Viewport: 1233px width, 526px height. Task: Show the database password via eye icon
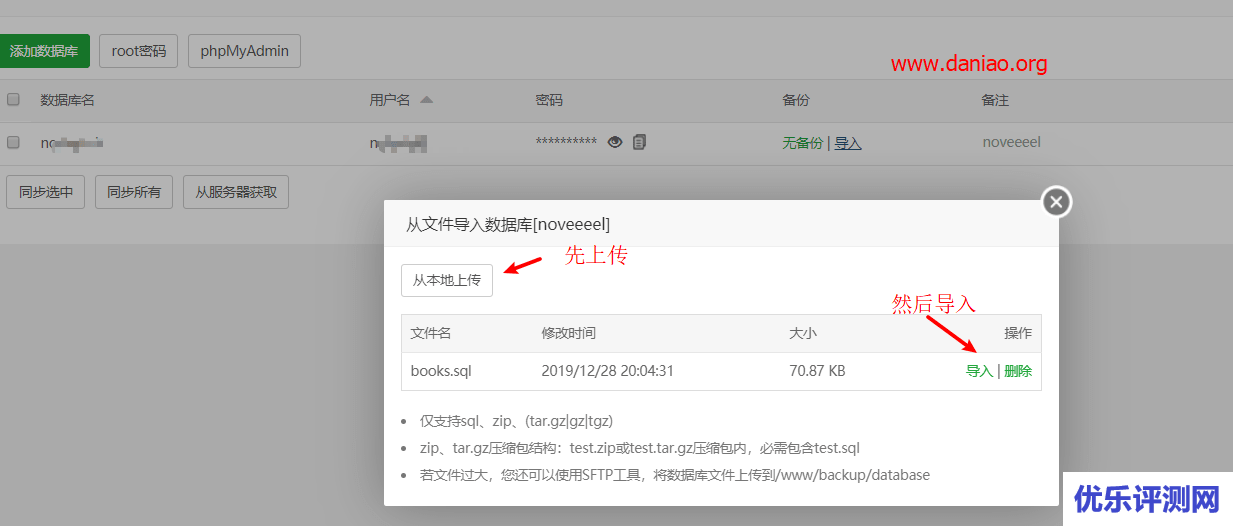tap(615, 143)
